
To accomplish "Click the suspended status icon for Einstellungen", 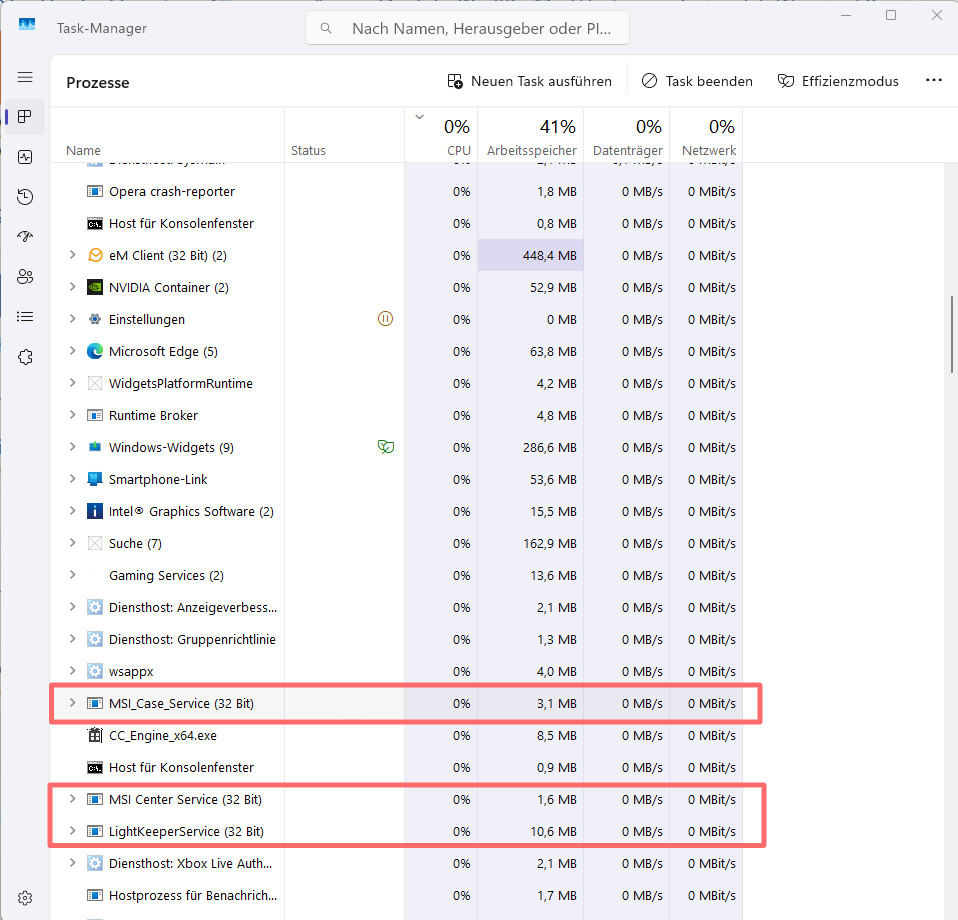I will (x=386, y=318).
